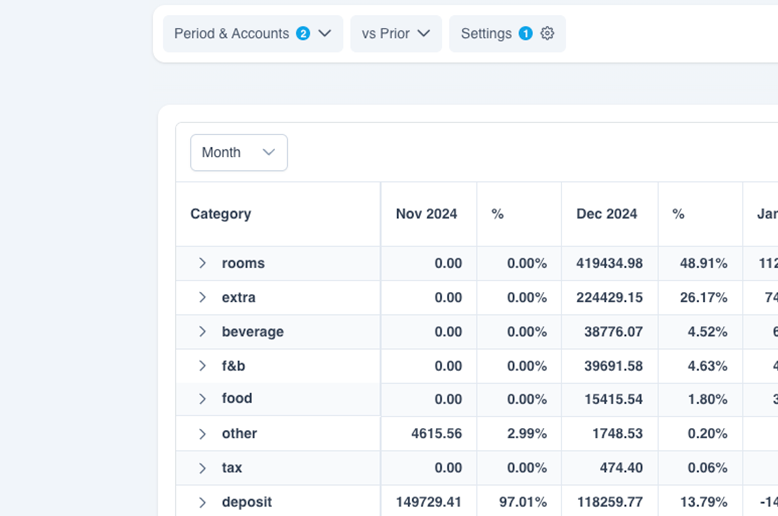778x516 pixels.
Task: Click the other Nov value 4615.56
Action: (x=437, y=433)
